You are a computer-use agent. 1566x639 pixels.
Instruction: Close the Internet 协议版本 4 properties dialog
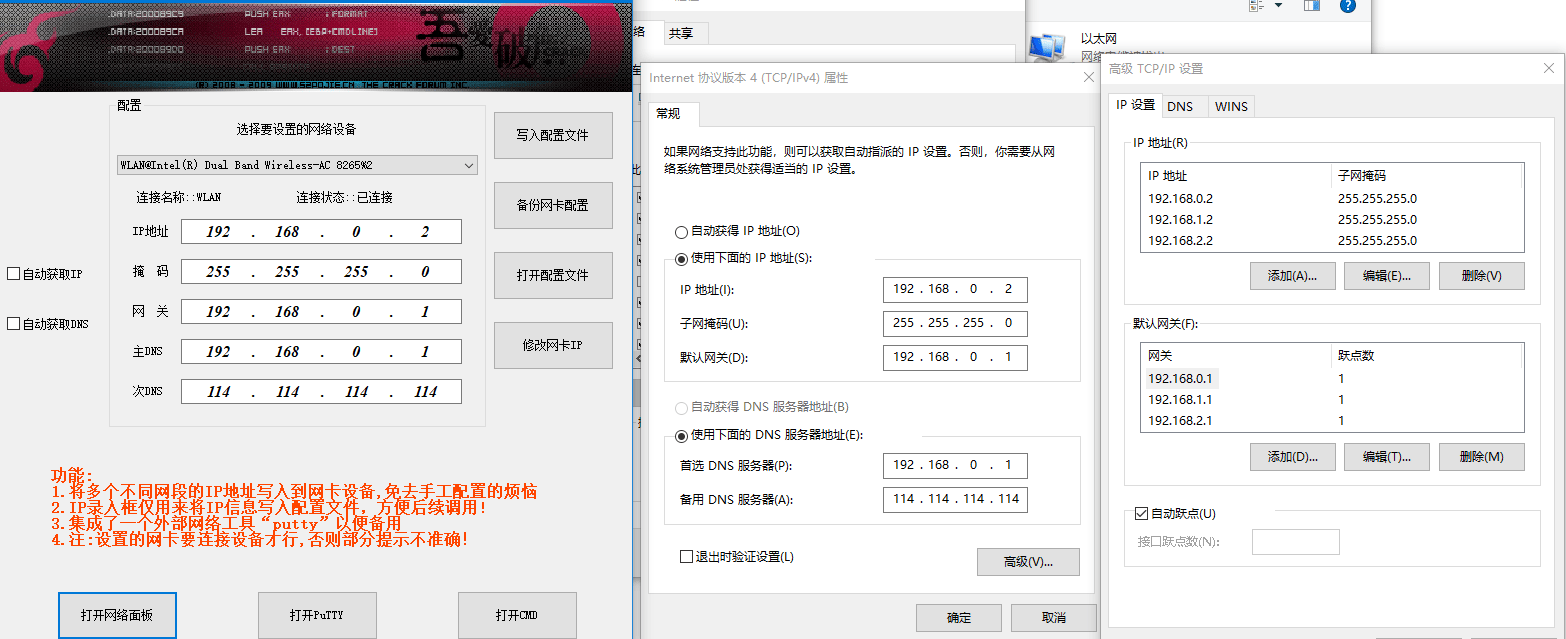tap(1088, 78)
